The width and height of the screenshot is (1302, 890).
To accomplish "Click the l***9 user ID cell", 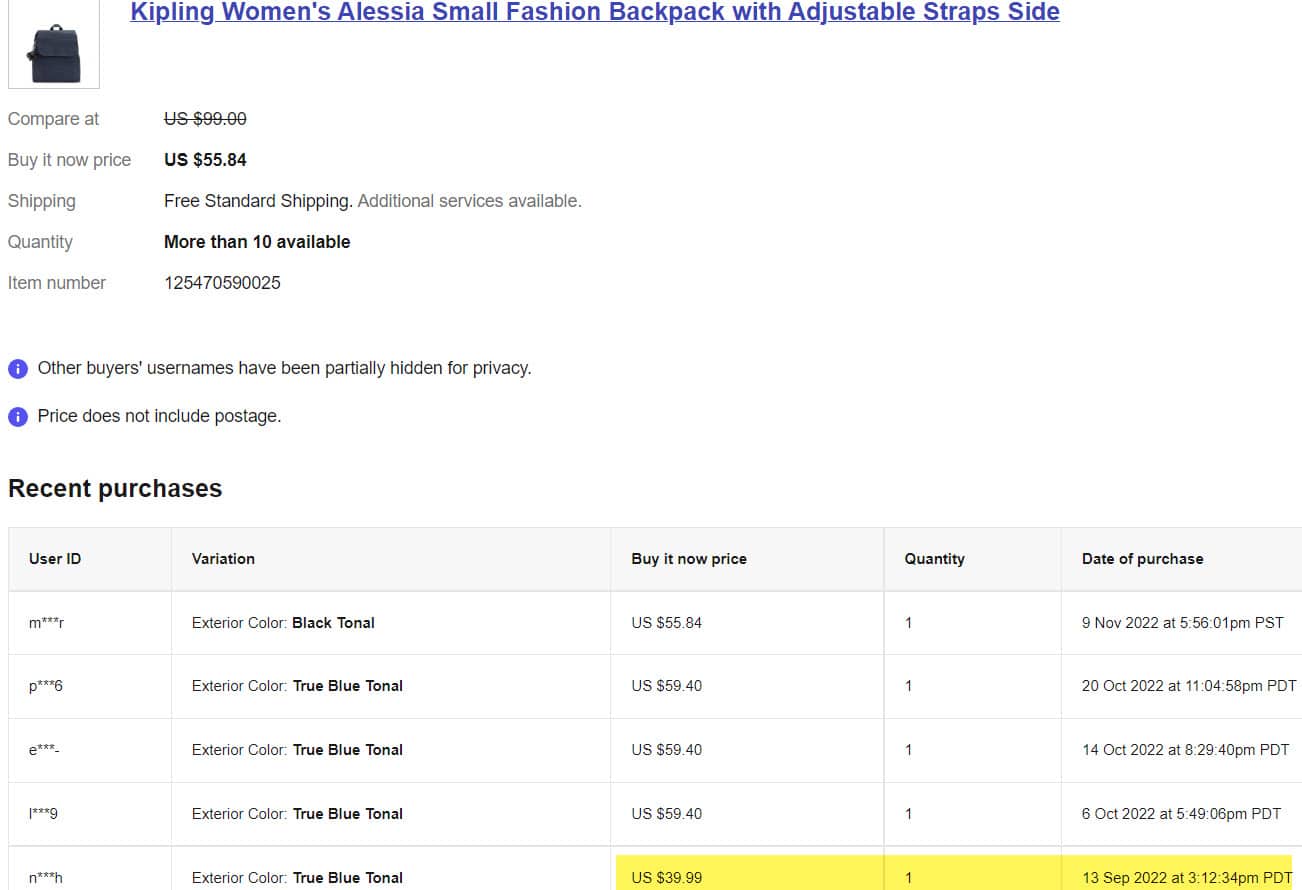I will tap(43, 814).
